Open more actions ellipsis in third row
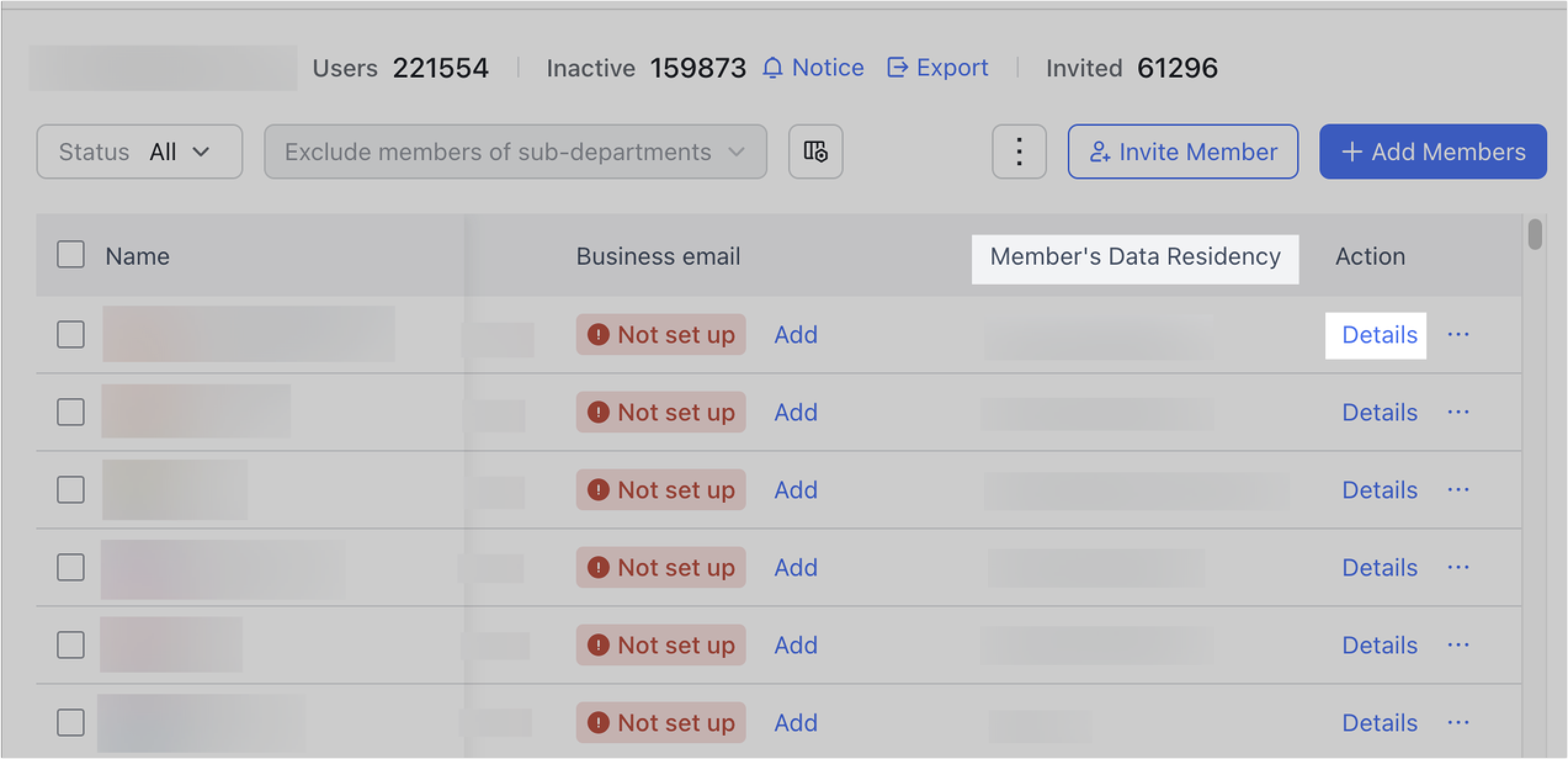This screenshot has height=759, width=1568. click(1458, 490)
